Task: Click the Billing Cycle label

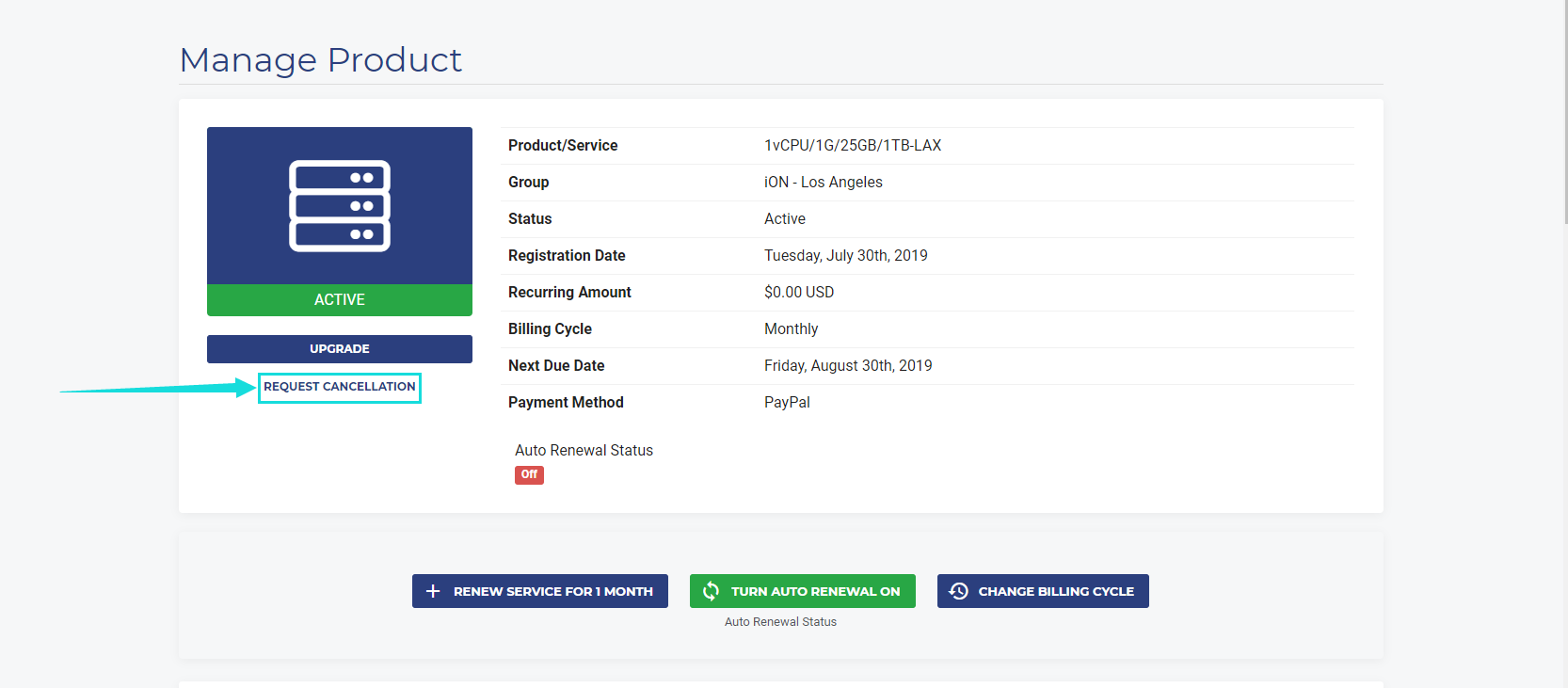Action: [x=550, y=329]
